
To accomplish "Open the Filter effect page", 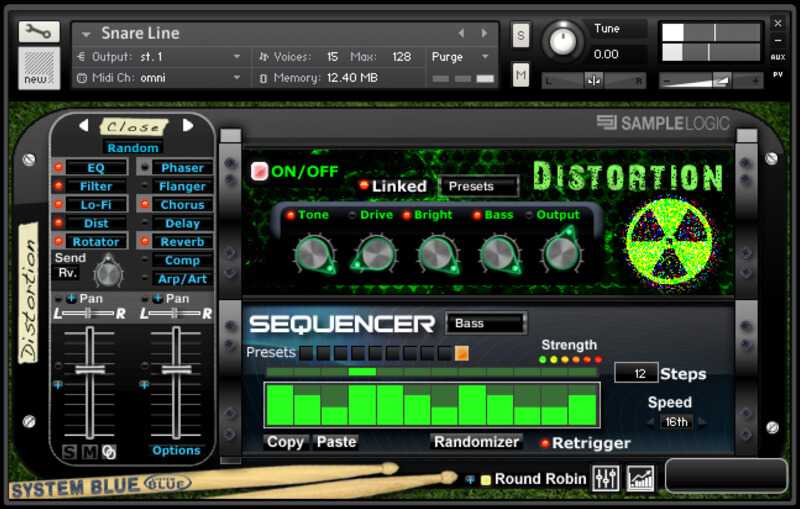I will 96,186.
